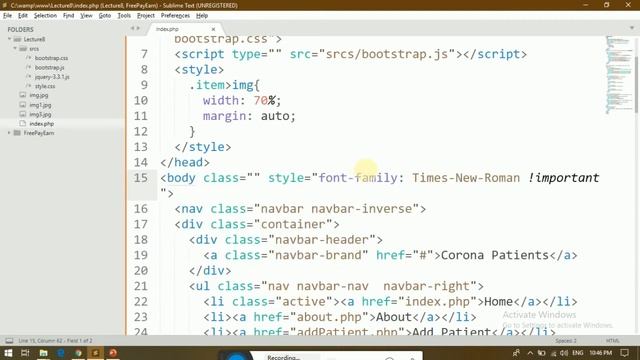The image size is (640, 360).
Task: Open the Find menu
Action: [68, 16]
